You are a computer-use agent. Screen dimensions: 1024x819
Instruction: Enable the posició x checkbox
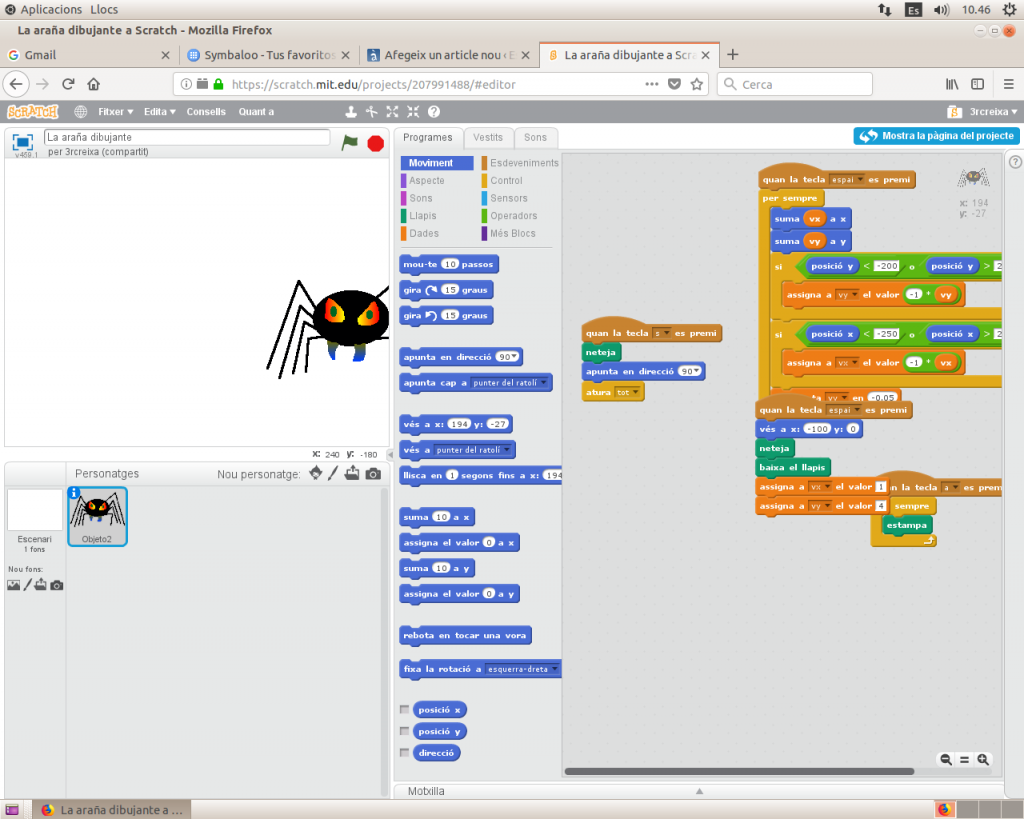404,709
